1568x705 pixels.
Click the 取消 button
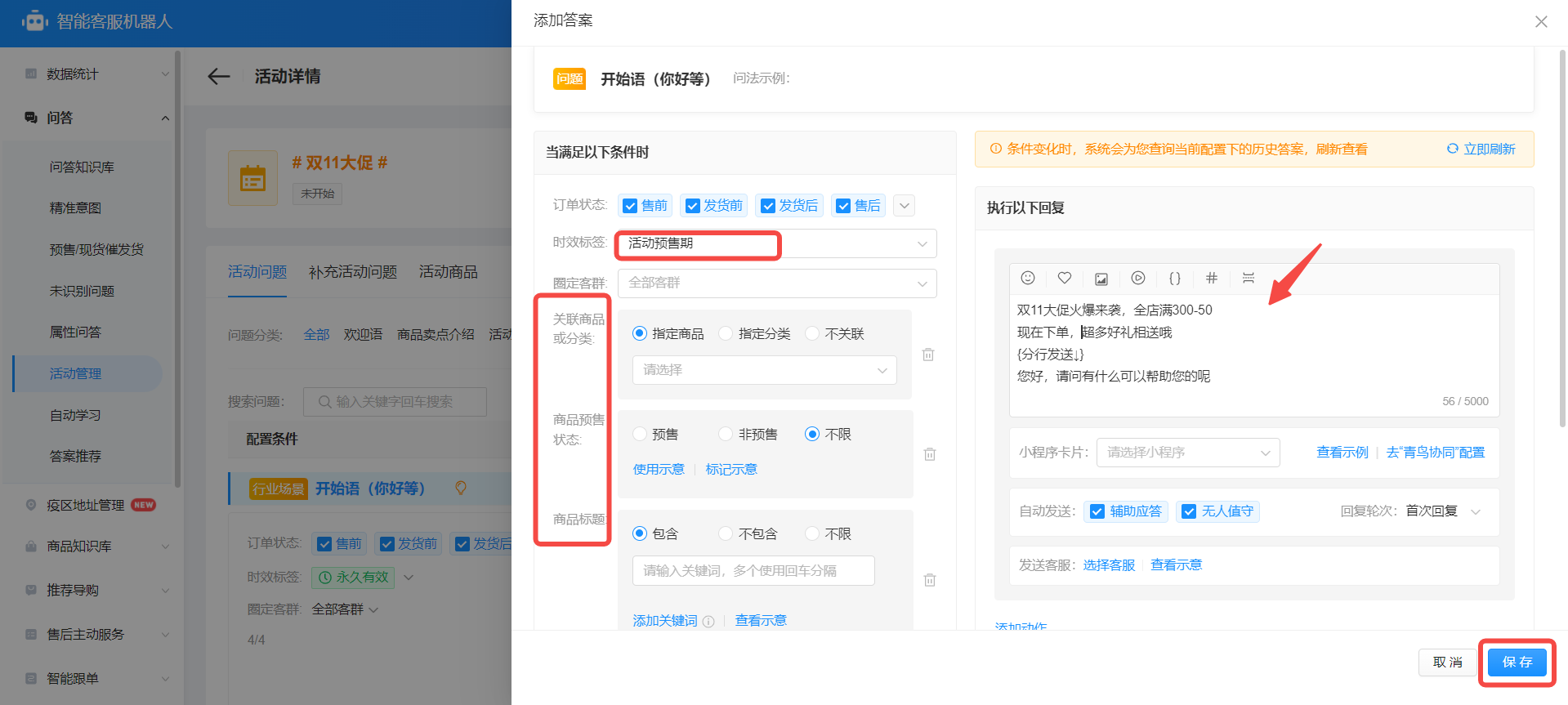[x=1447, y=662]
